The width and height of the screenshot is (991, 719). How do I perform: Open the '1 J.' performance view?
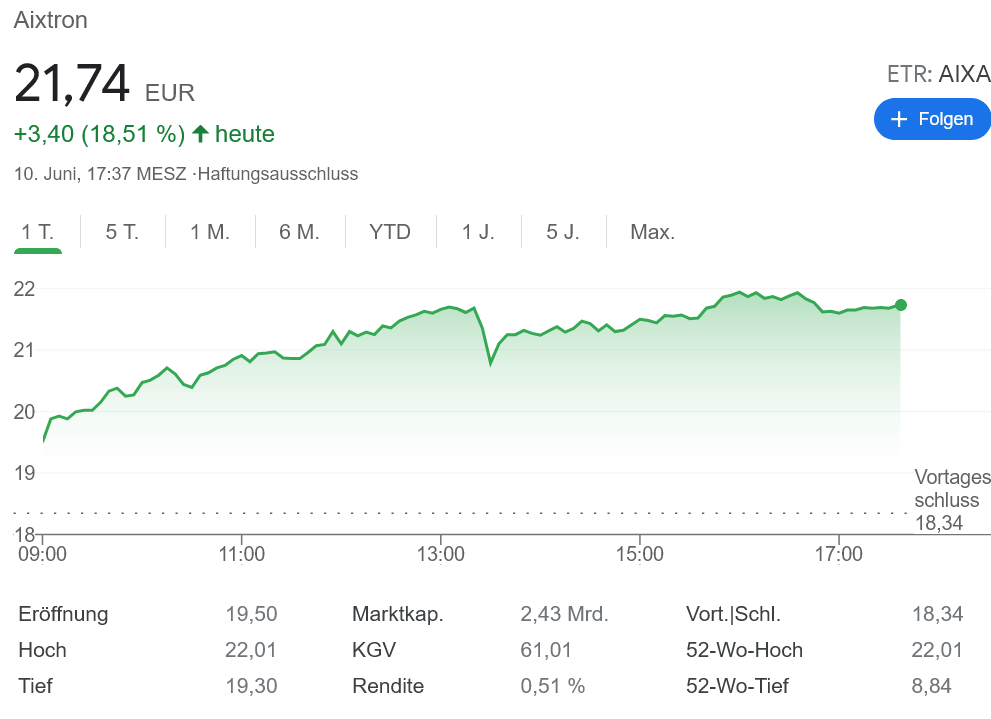click(476, 231)
